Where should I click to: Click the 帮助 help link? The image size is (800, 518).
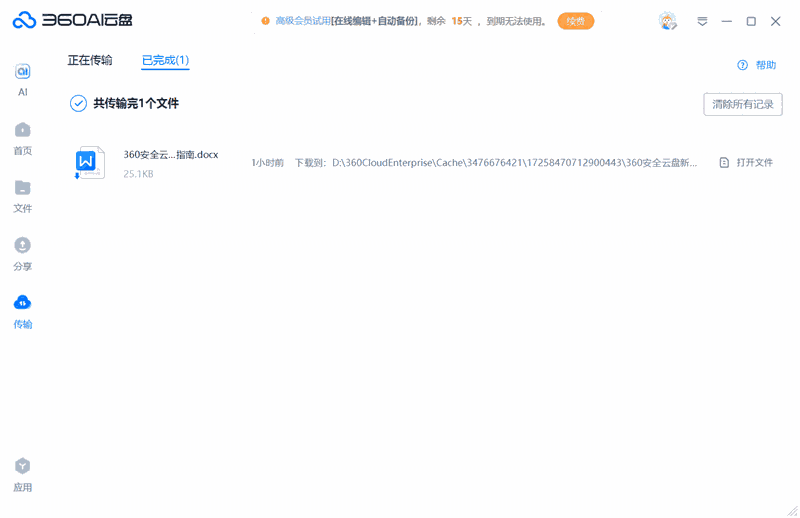tap(765, 65)
